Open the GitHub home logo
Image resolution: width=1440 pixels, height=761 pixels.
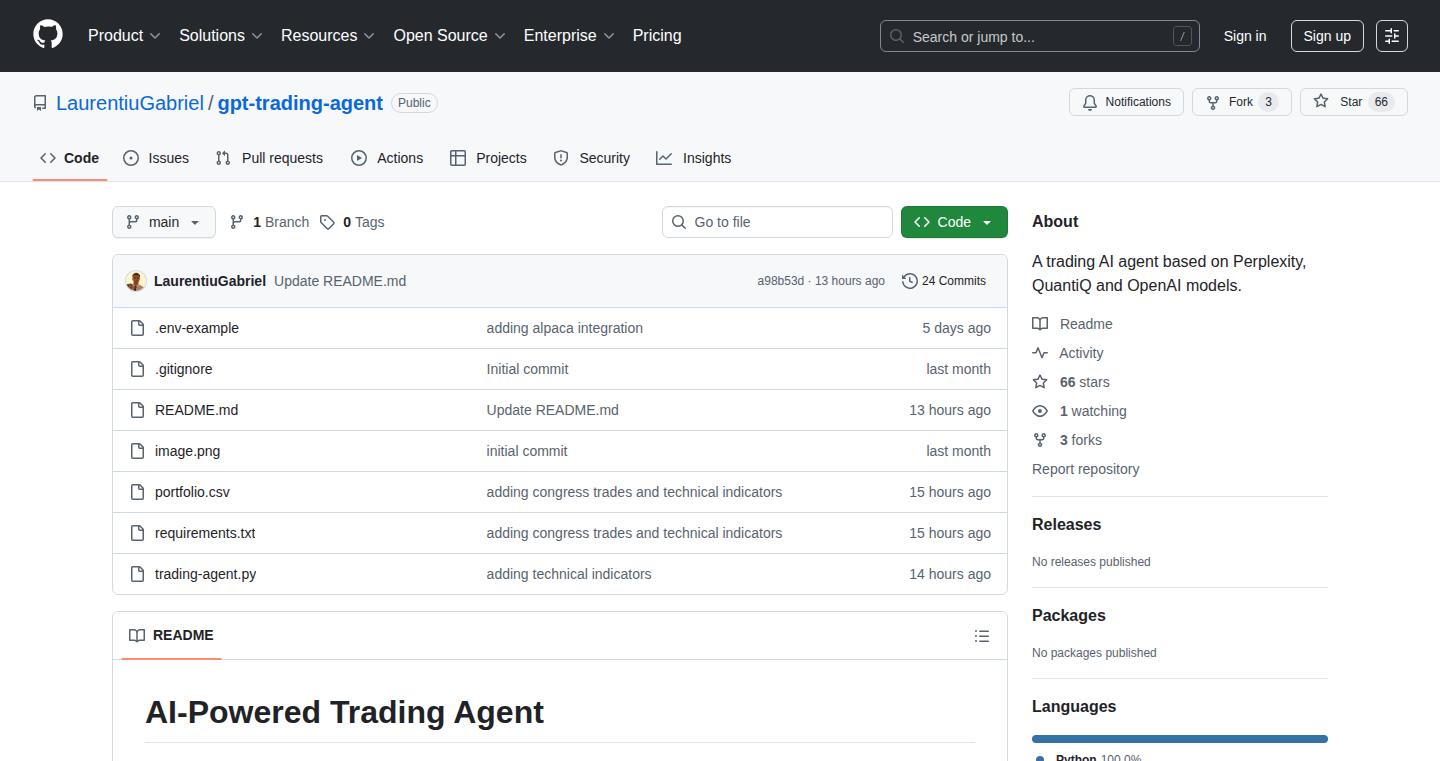point(48,35)
